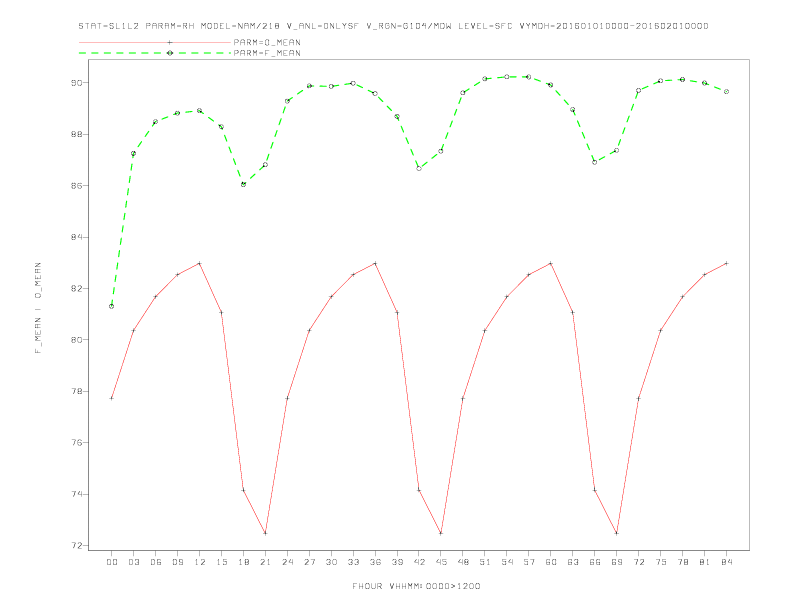The height and width of the screenshot is (612, 792).
Task: Click the x-axis tick label 42
Action: click(419, 562)
